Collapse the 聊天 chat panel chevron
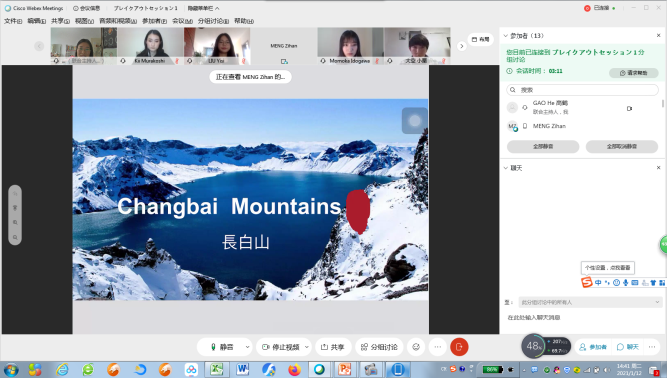The image size is (667, 378). pyautogui.click(x=506, y=168)
